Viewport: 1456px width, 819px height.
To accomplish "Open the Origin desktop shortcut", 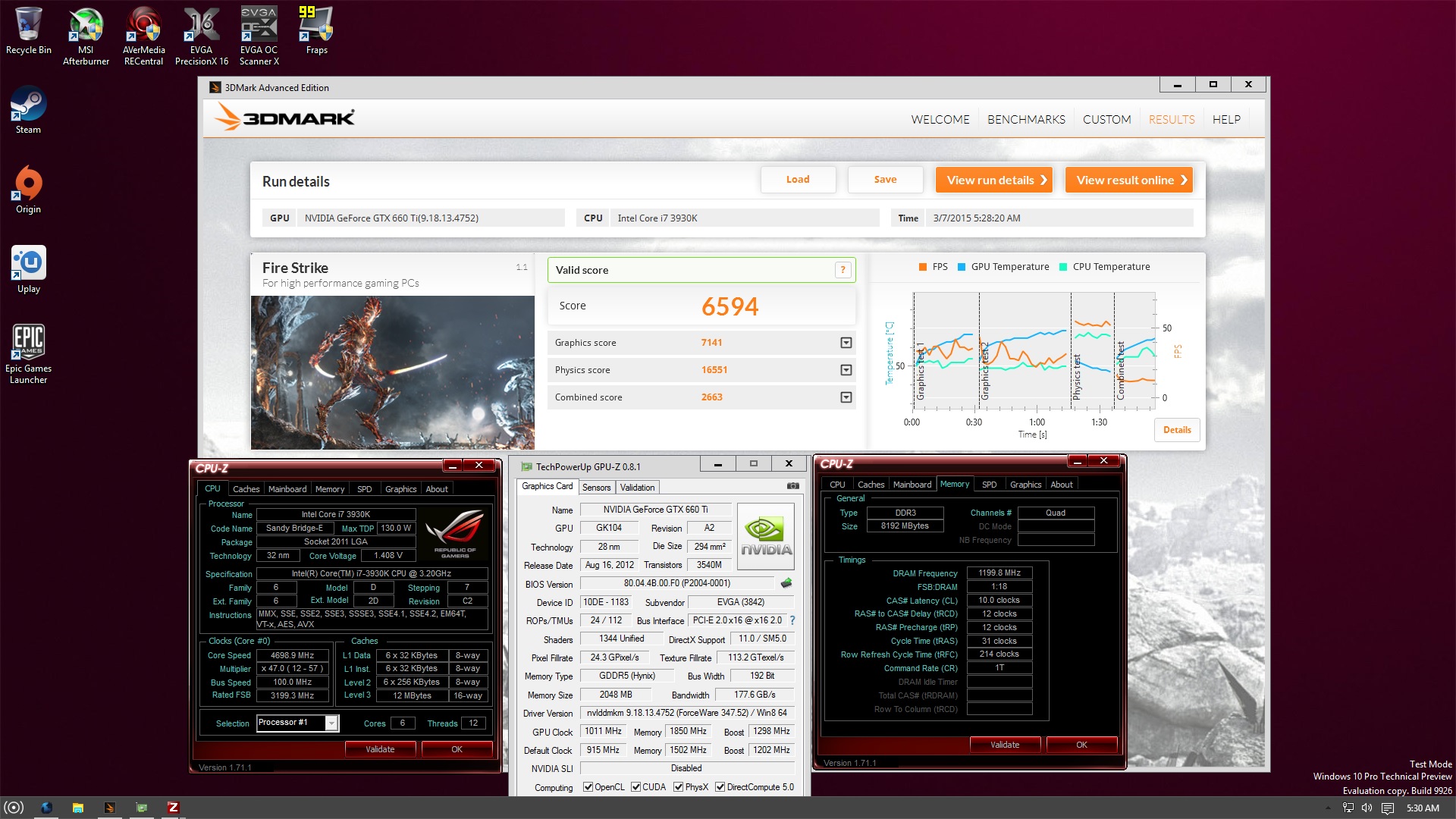I will pos(28,190).
